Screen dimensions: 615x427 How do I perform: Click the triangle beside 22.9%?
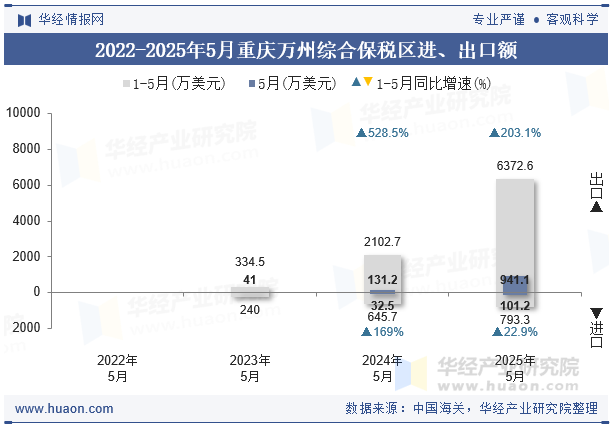point(497,332)
